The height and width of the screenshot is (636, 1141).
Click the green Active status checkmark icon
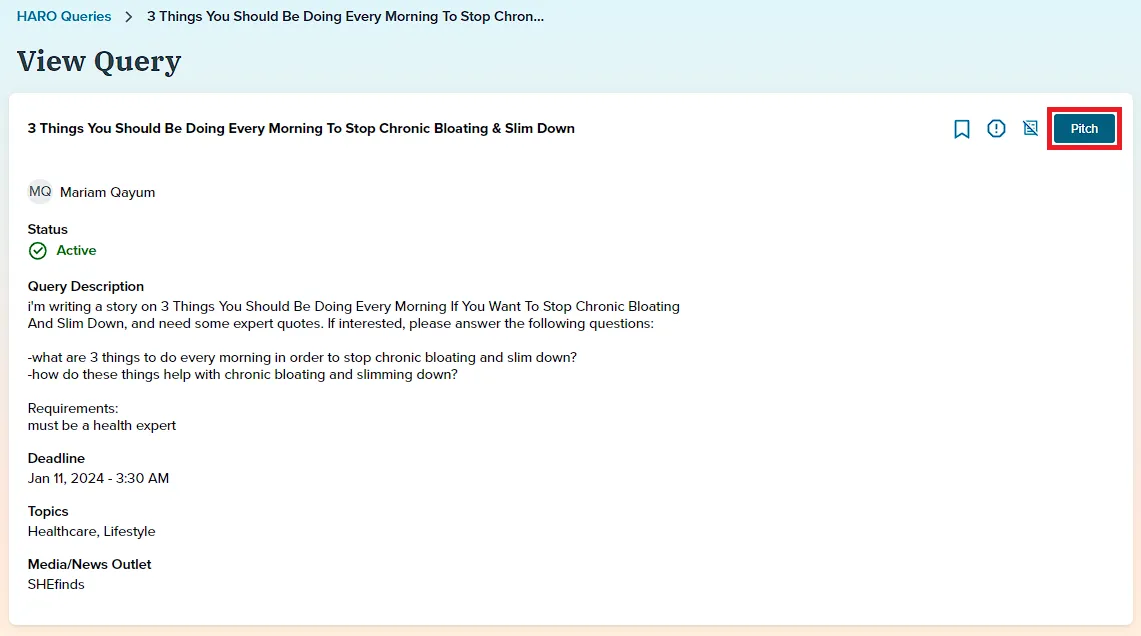coord(37,251)
